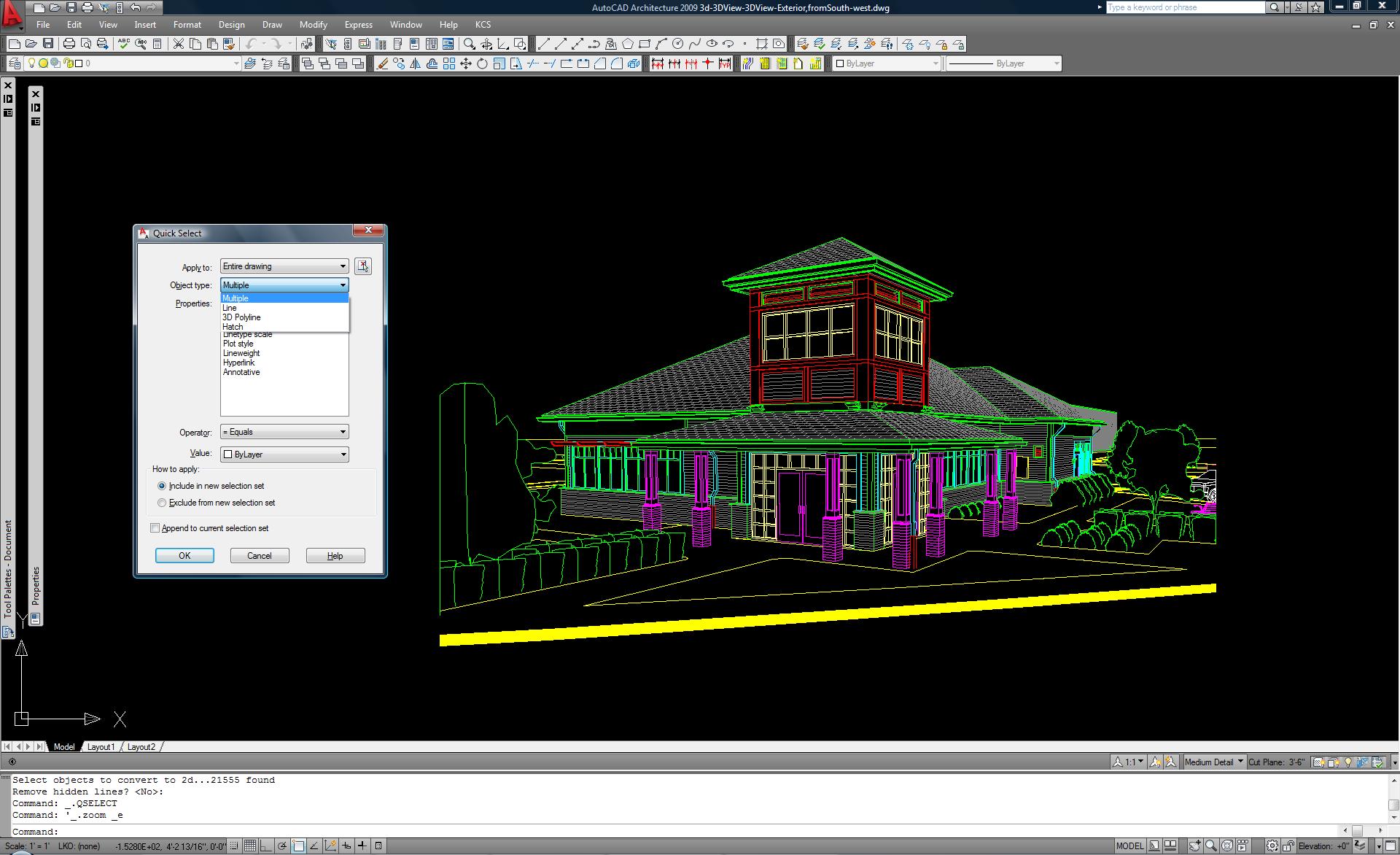Click Help in Quick Select dialog
The width and height of the screenshot is (1400, 855).
coord(335,556)
